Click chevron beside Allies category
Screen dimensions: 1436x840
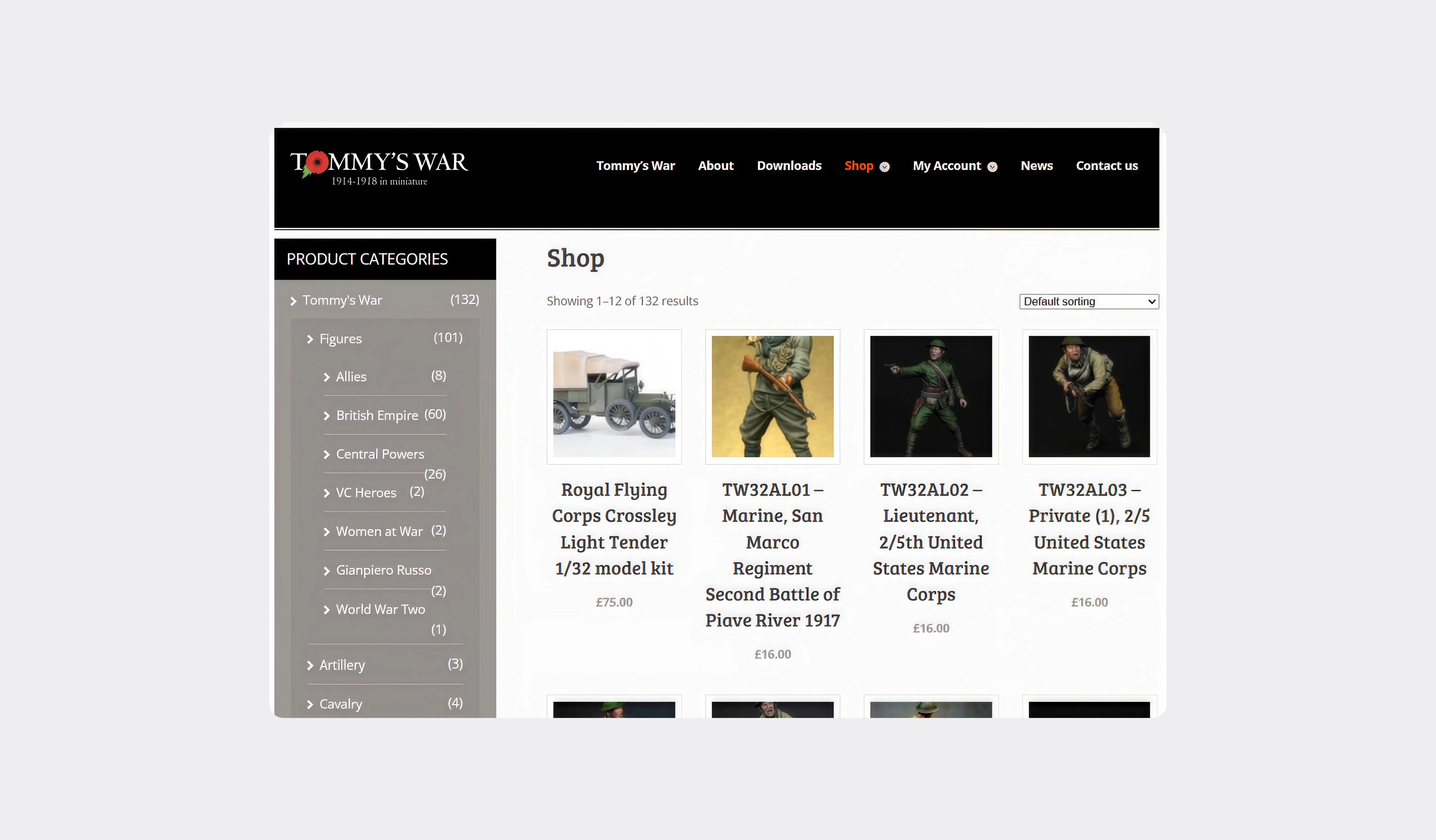tap(327, 377)
